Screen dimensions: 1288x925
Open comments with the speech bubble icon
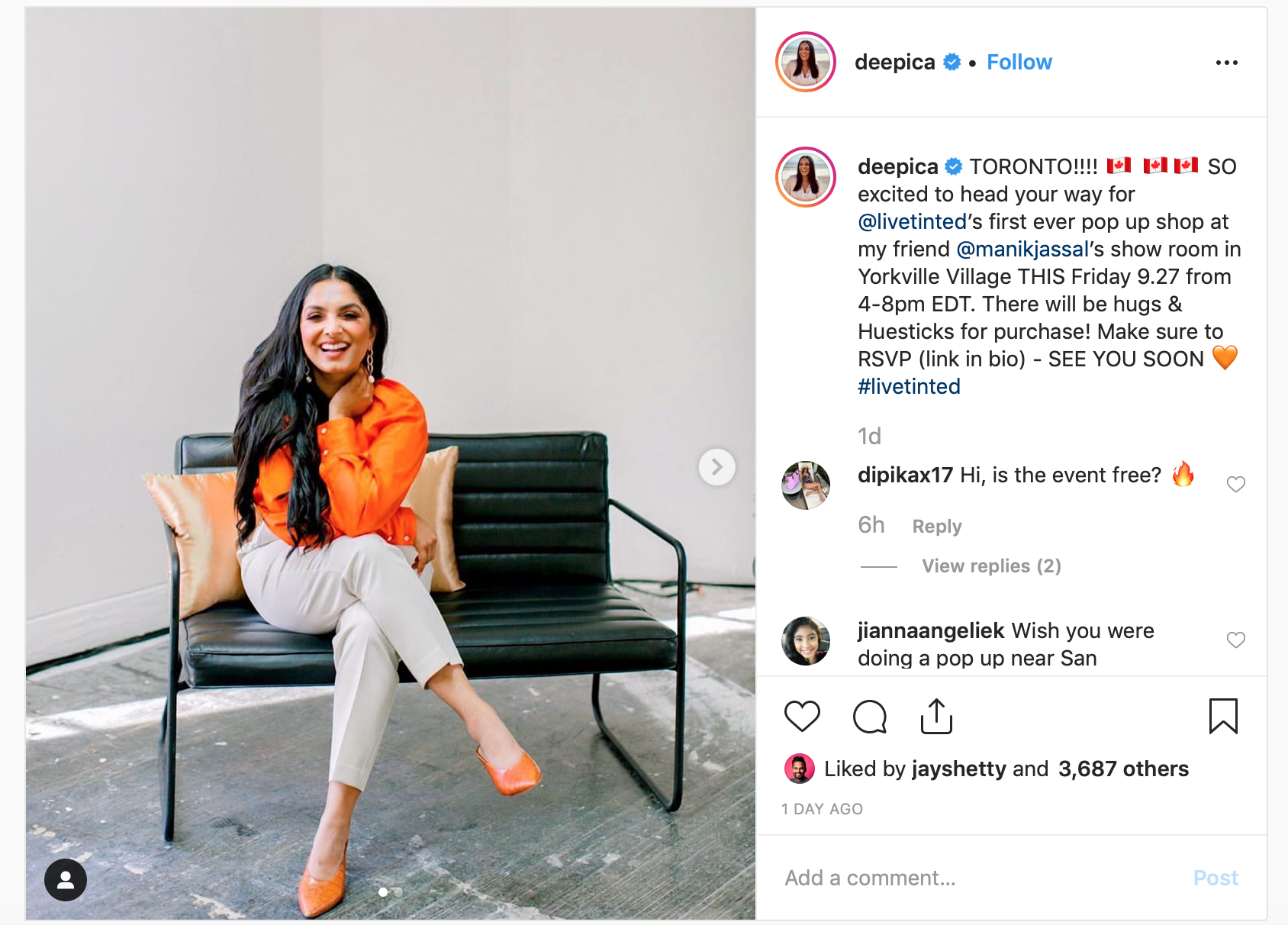coord(870,716)
